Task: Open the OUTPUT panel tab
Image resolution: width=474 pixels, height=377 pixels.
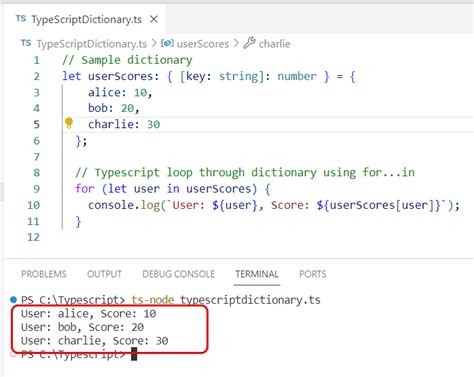Action: 104,274
